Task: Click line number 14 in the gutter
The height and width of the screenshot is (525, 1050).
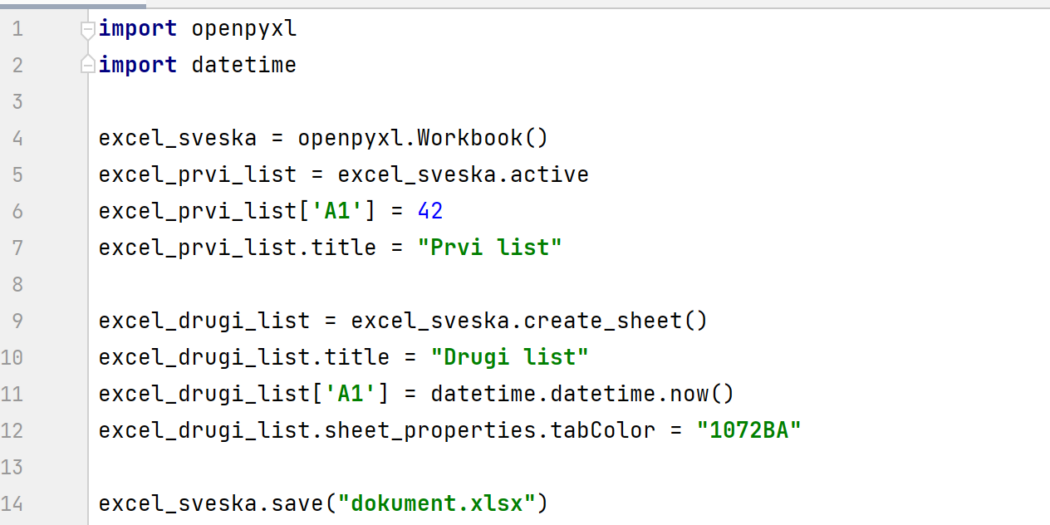Action: pos(17,503)
